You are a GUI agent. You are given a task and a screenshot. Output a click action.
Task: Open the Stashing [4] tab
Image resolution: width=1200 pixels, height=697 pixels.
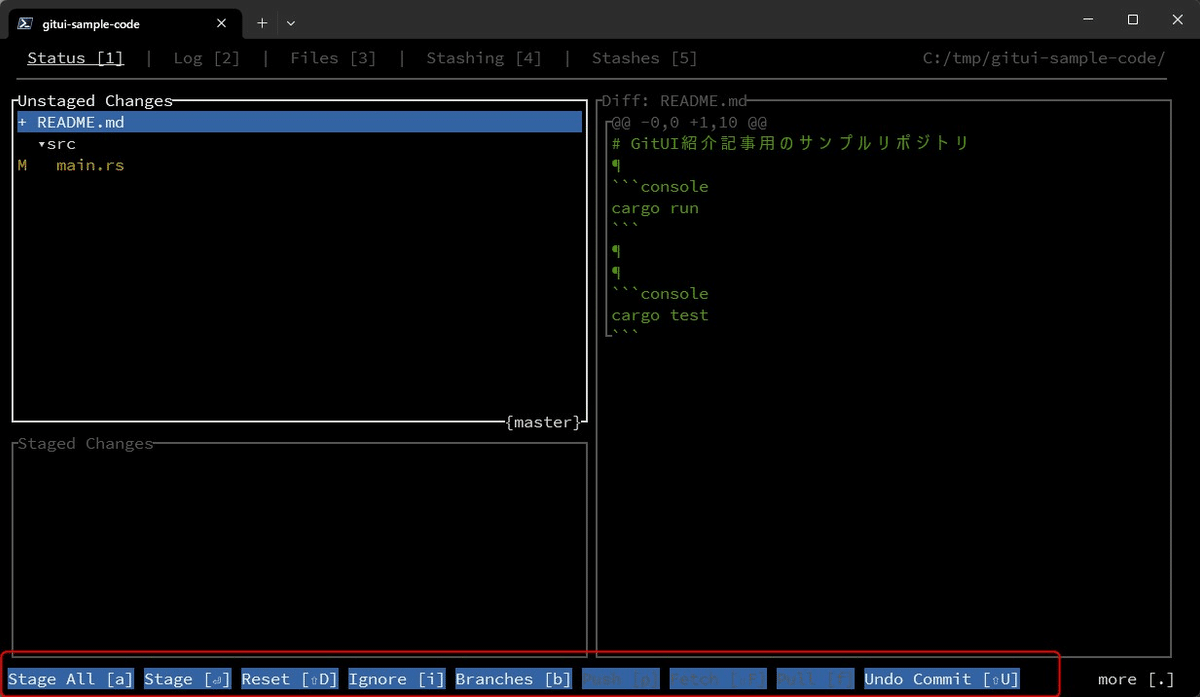(484, 58)
